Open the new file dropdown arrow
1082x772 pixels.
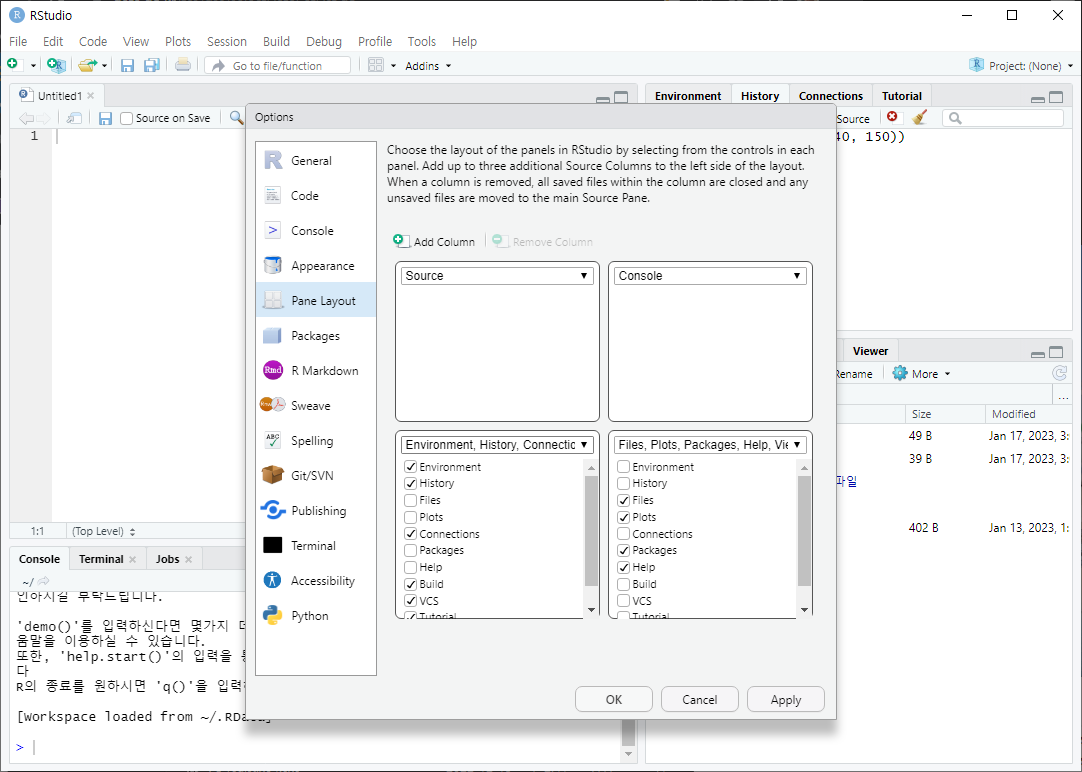point(32,66)
